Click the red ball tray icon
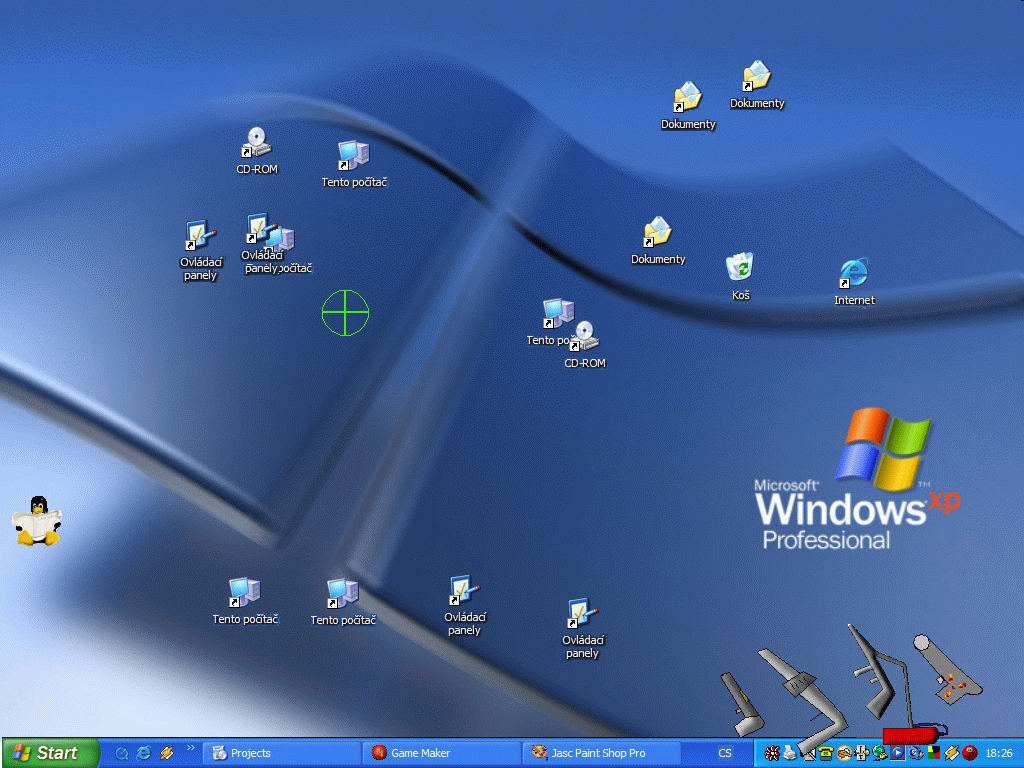Viewport: 1024px width, 768px height. coord(970,754)
